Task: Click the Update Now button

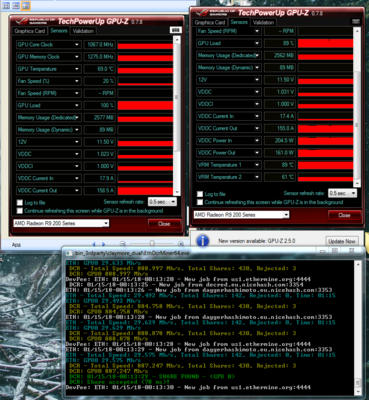Action: pyautogui.click(x=341, y=241)
